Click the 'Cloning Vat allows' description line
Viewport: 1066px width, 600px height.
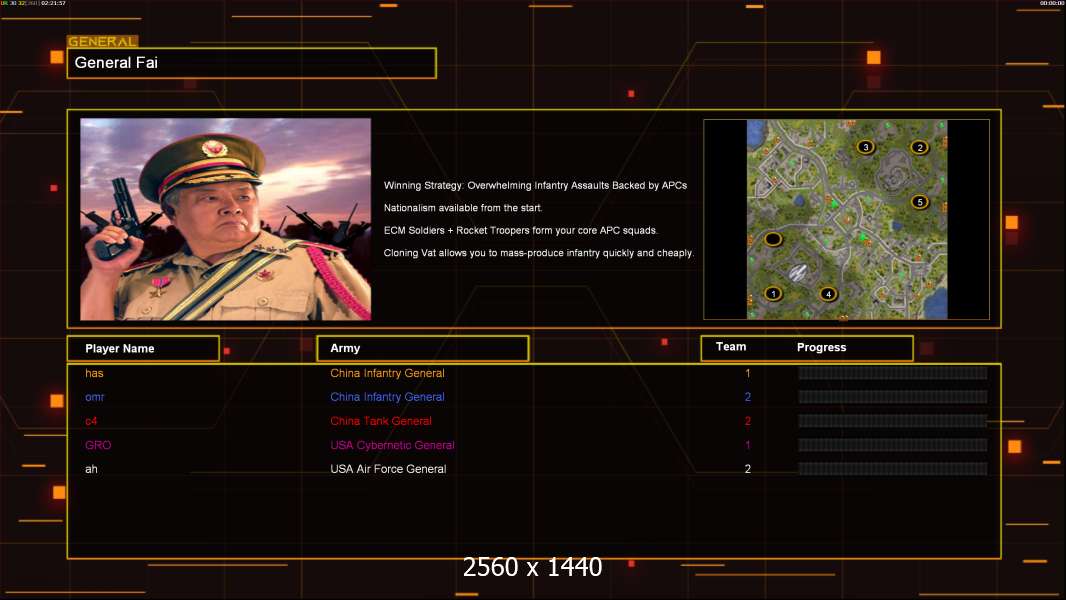pos(538,253)
